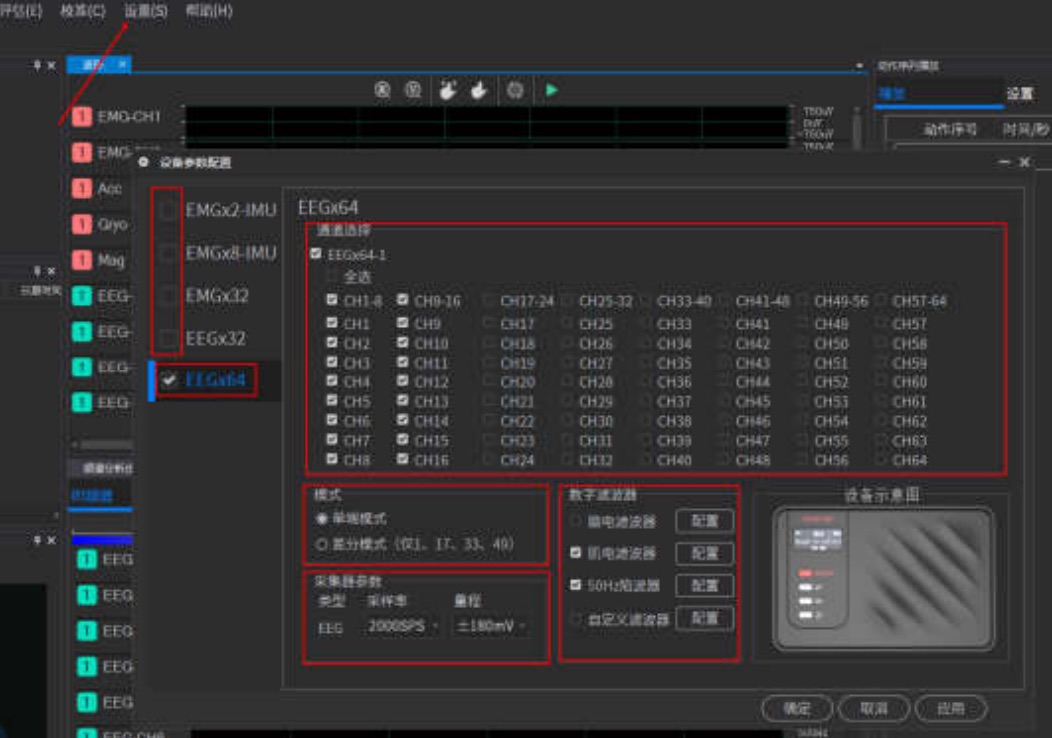Uncheck channel CH16
The height and width of the screenshot is (738, 1052).
coord(403,459)
